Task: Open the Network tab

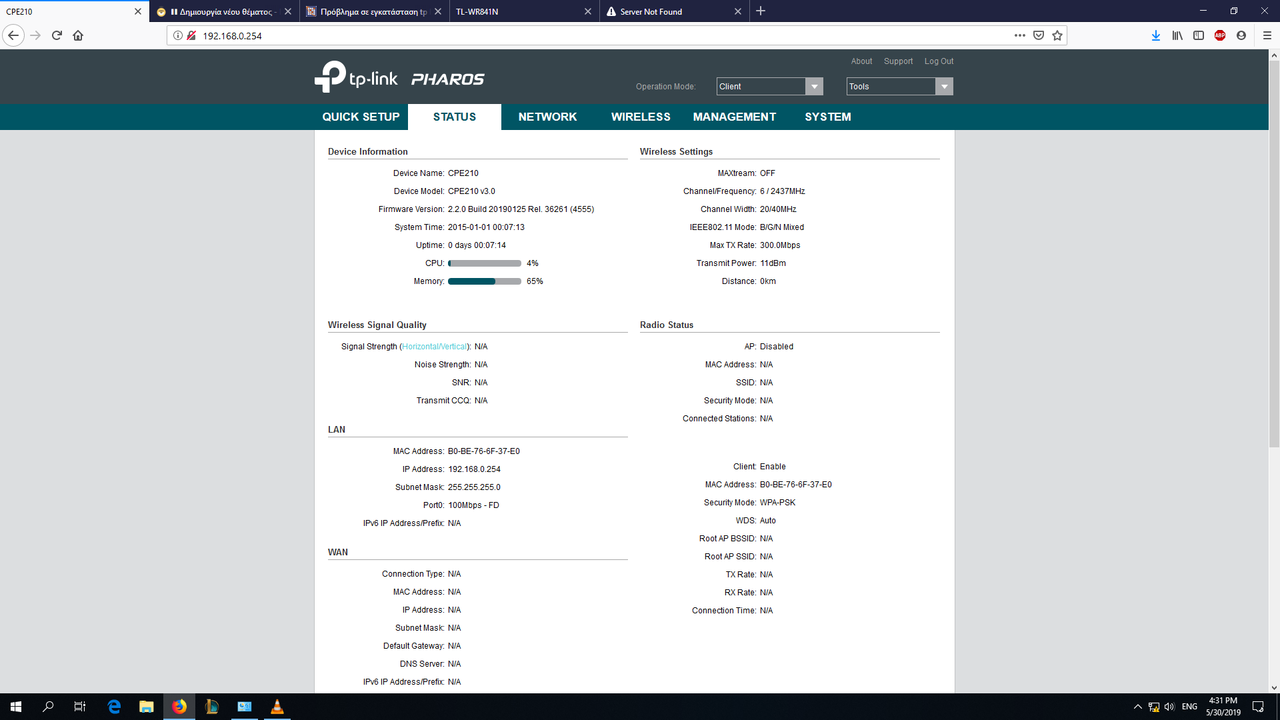Action: (x=547, y=117)
